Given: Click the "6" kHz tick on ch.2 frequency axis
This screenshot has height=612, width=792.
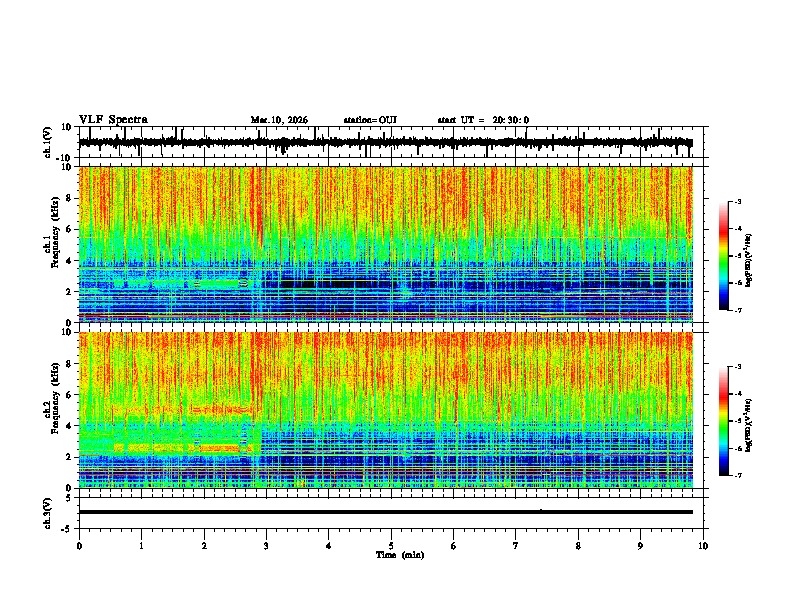Looking at the screenshot, I should (69, 395).
